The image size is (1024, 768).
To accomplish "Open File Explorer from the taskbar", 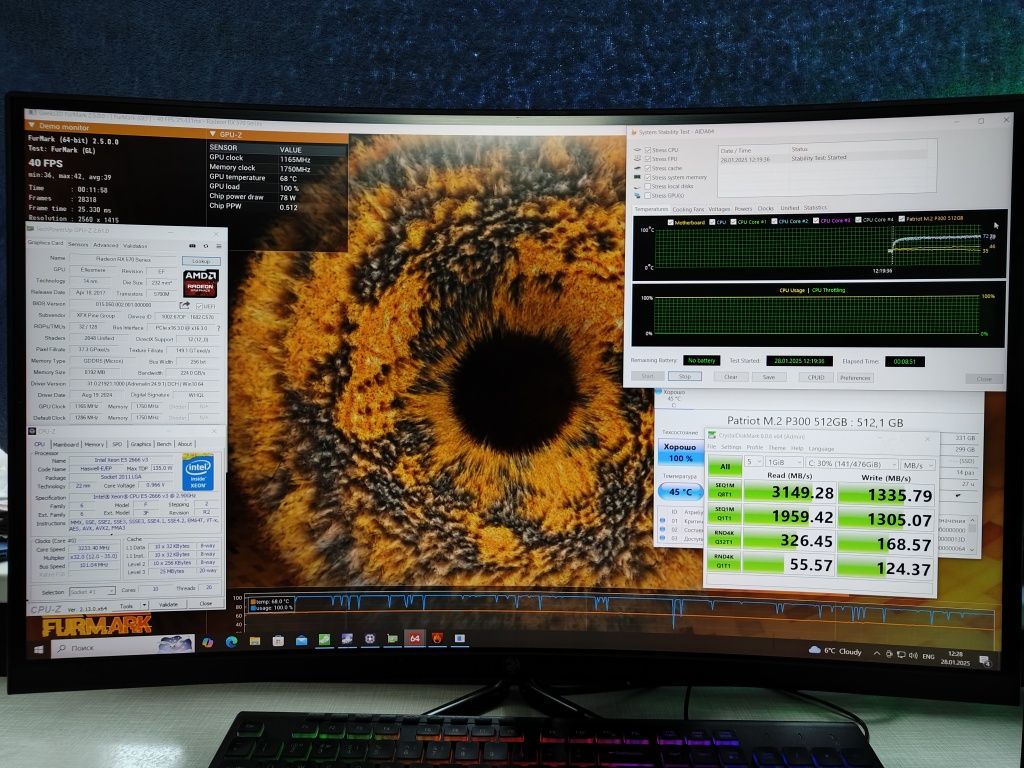I will point(255,641).
